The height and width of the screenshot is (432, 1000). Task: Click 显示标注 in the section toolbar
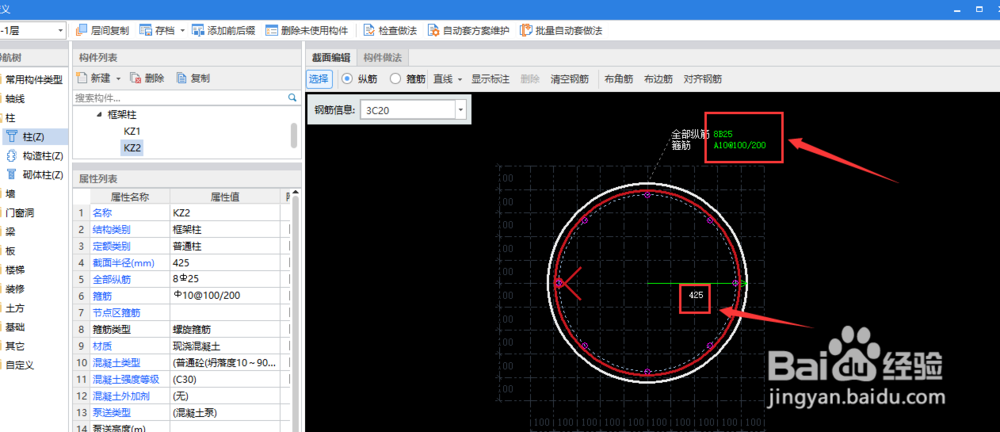pos(490,79)
